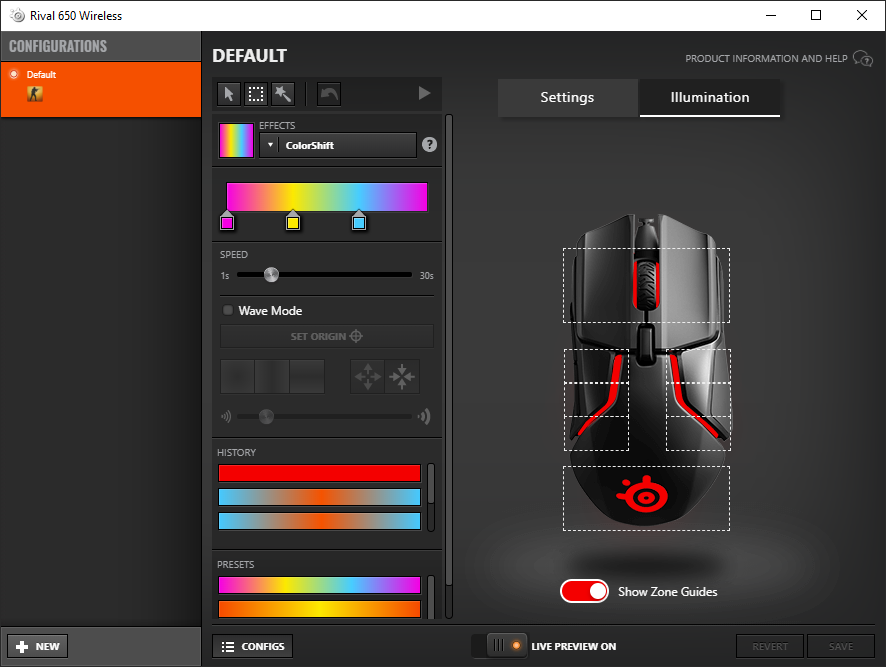Click the SteelSeries title bar icon
This screenshot has width=886, height=667.
18,15
